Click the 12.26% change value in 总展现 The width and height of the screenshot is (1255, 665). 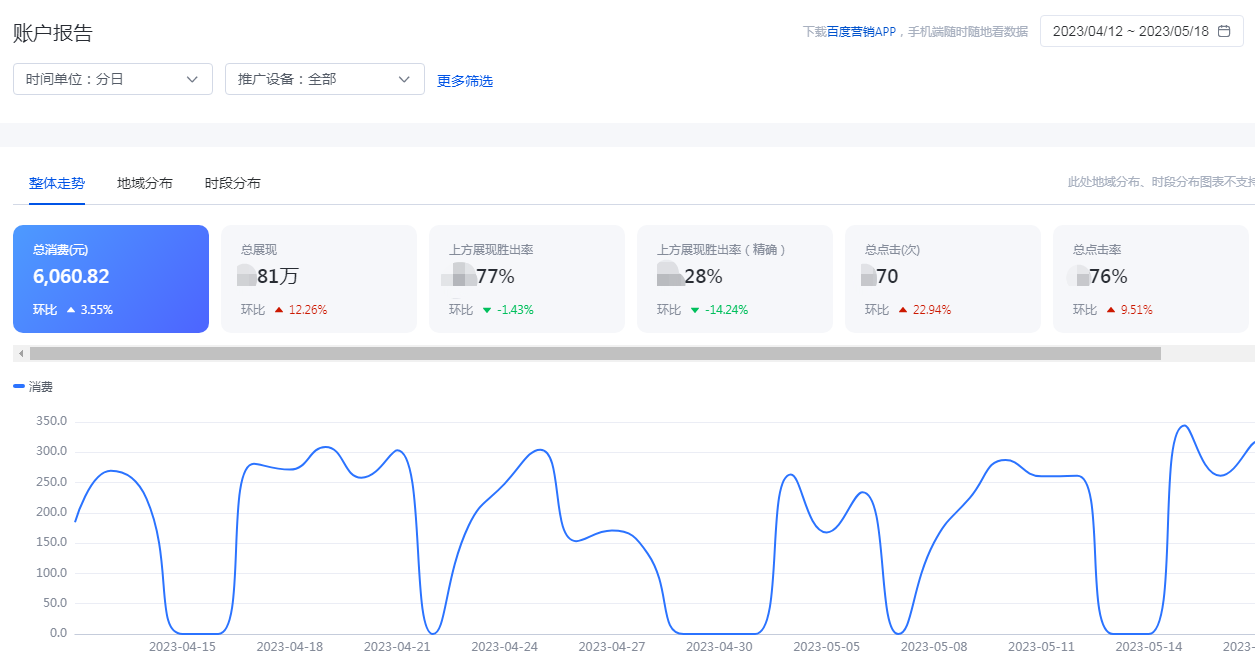pyautogui.click(x=308, y=310)
